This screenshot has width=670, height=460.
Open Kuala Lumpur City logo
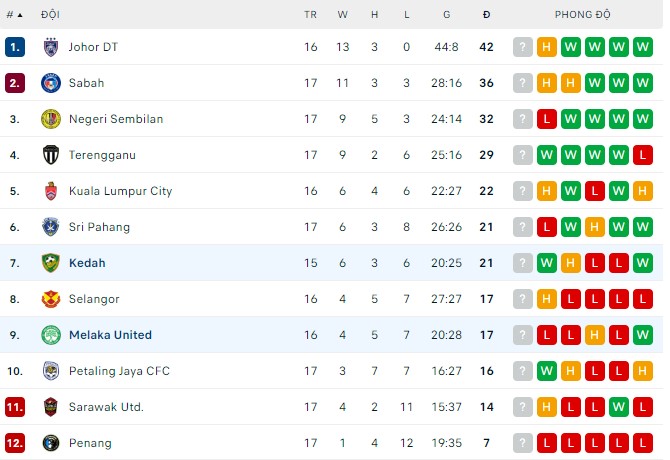pos(51,191)
